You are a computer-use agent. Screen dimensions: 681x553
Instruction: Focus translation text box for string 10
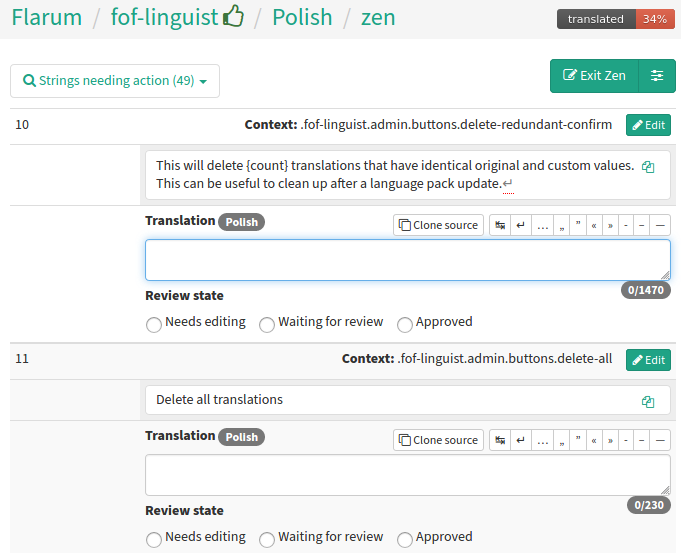(x=407, y=260)
